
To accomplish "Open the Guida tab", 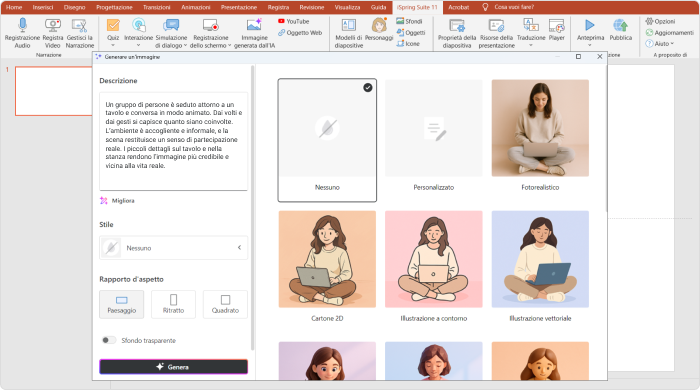I will [378, 7].
